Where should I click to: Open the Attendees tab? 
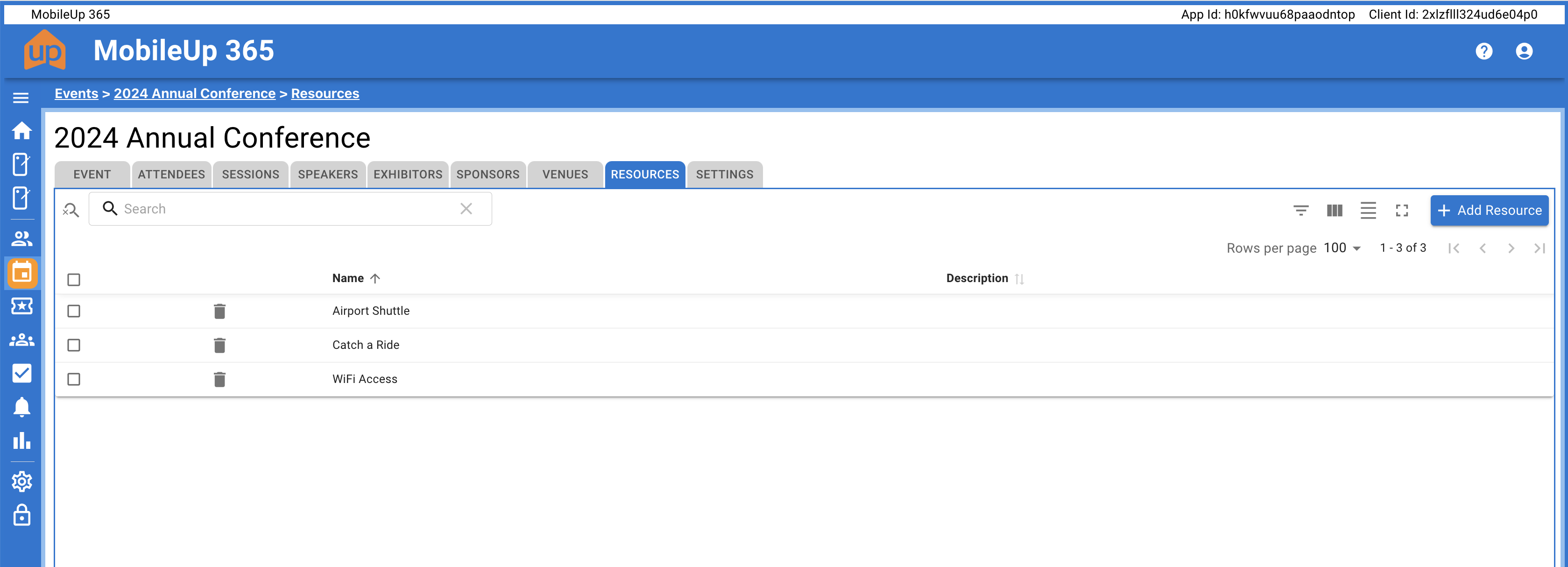pos(171,174)
